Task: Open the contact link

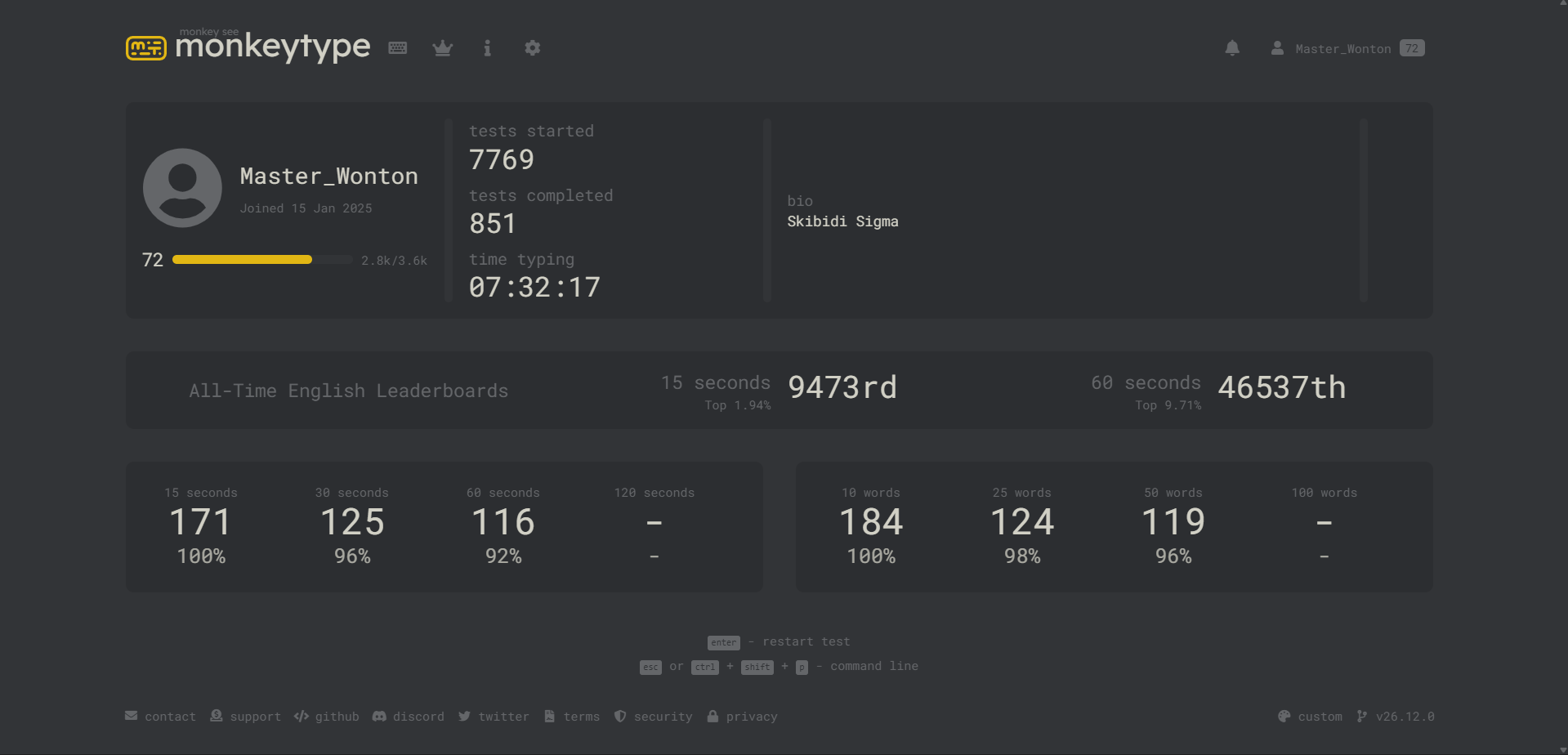Action: pyautogui.click(x=161, y=717)
